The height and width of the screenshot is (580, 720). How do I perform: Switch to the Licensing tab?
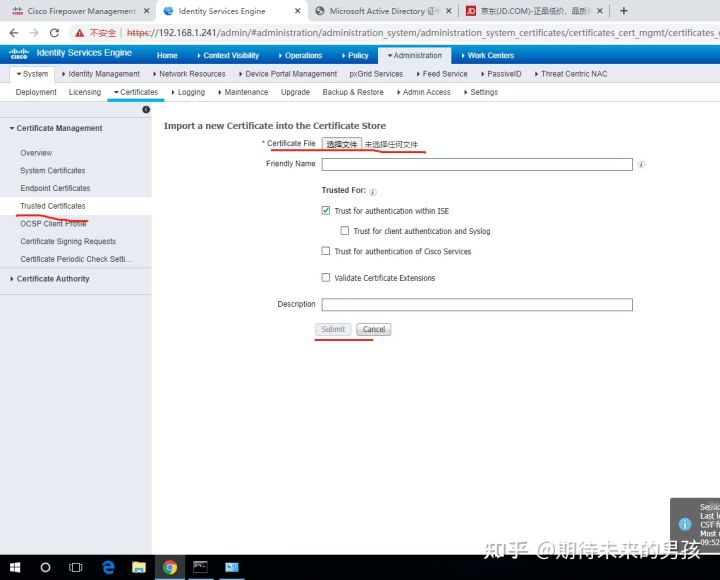tap(84, 92)
